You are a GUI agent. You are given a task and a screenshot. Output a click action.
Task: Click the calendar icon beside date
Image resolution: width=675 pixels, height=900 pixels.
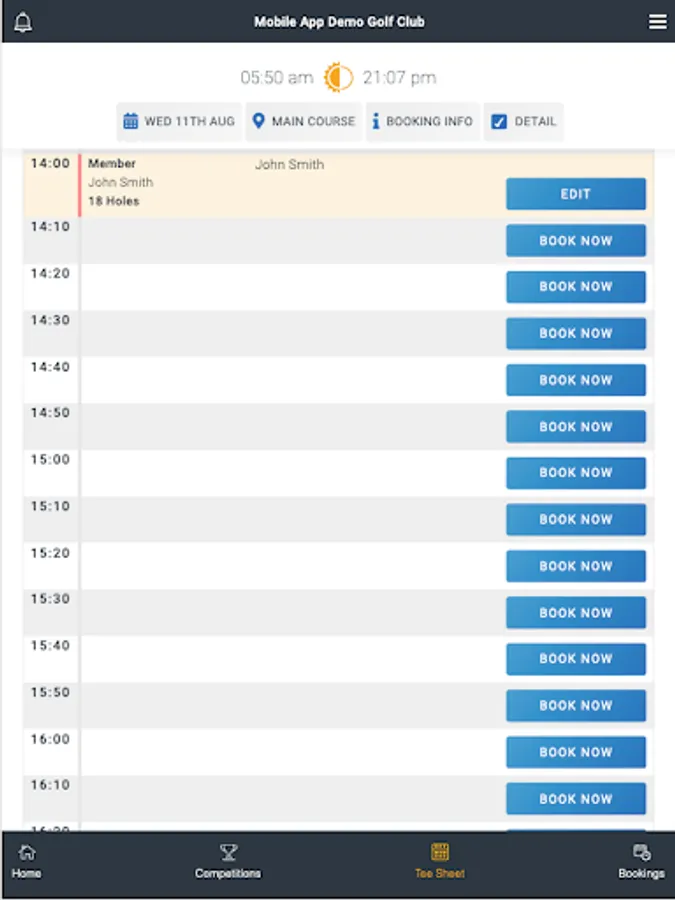[x=131, y=121]
